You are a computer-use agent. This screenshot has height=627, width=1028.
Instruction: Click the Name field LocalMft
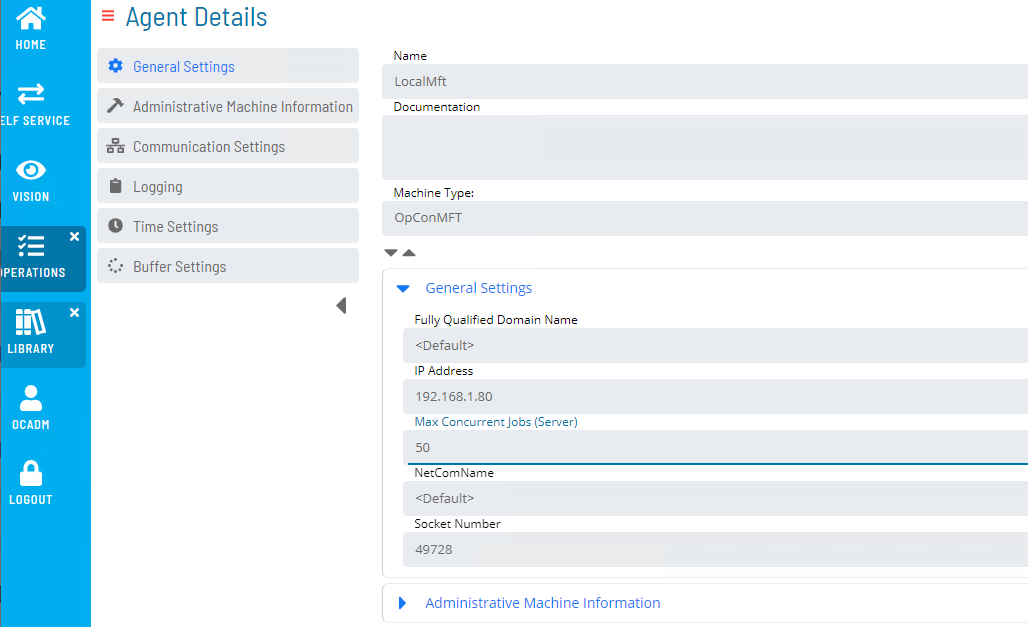coord(705,81)
